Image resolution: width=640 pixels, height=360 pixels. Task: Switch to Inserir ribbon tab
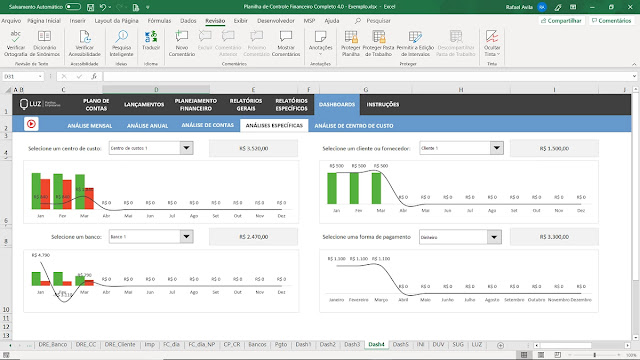pyautogui.click(x=78, y=21)
